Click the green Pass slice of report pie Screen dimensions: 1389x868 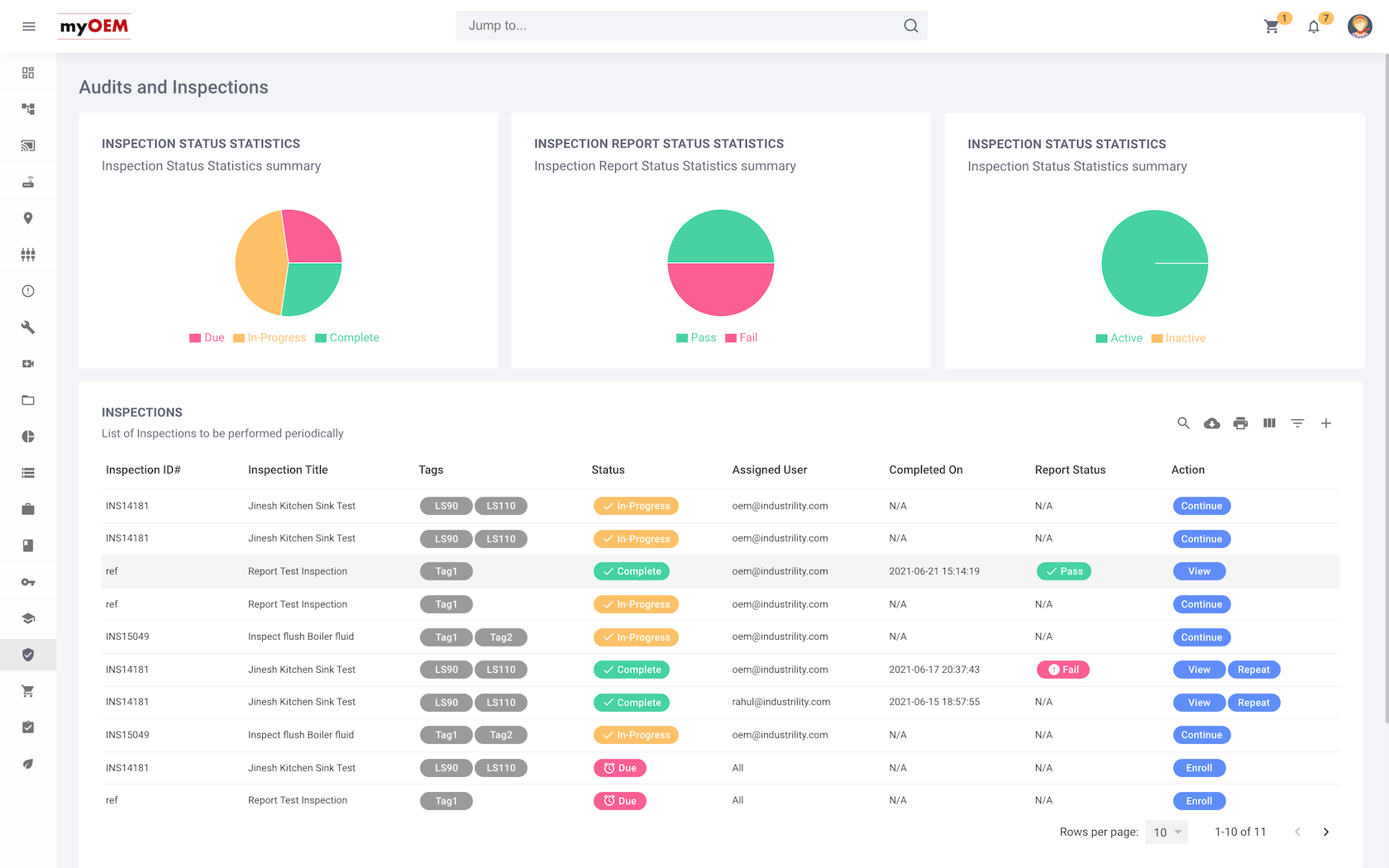[x=721, y=237]
